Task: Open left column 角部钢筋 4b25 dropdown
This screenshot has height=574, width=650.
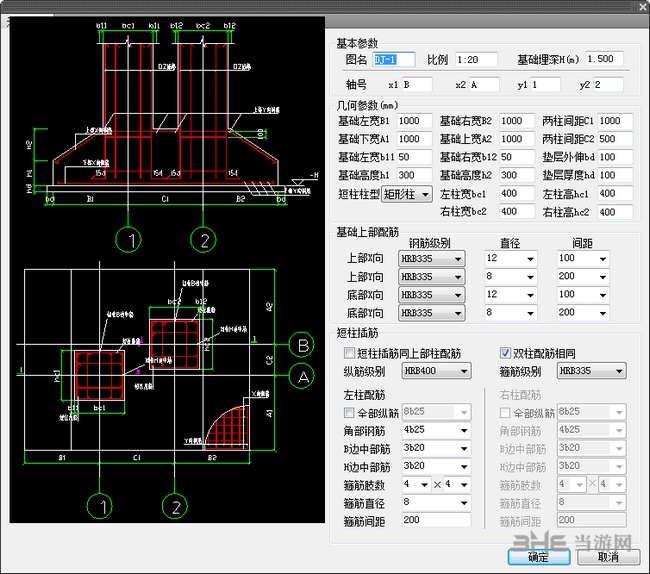Action: (436, 430)
